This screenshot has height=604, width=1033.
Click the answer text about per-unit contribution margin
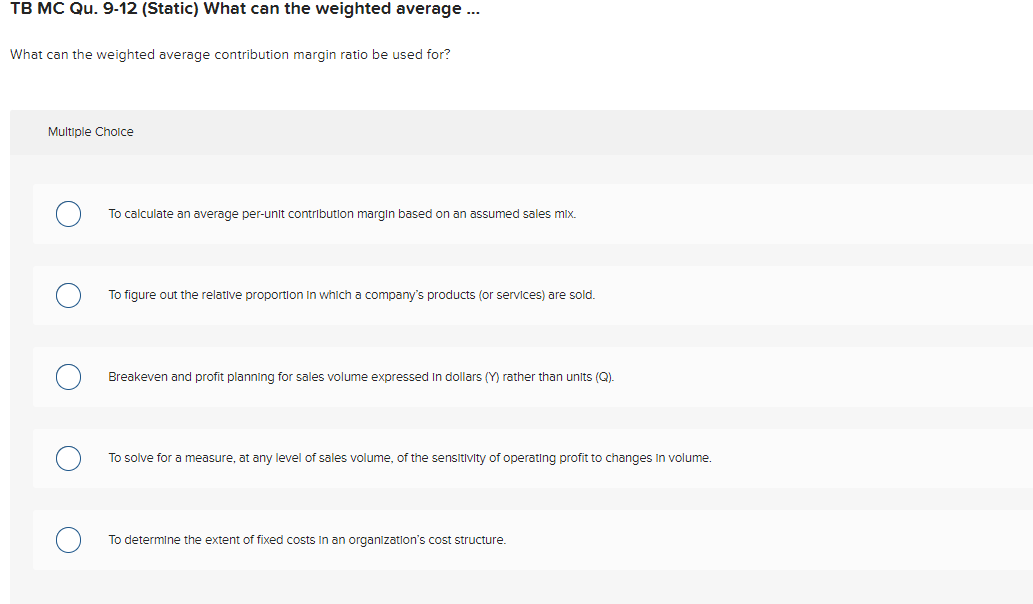pos(340,213)
